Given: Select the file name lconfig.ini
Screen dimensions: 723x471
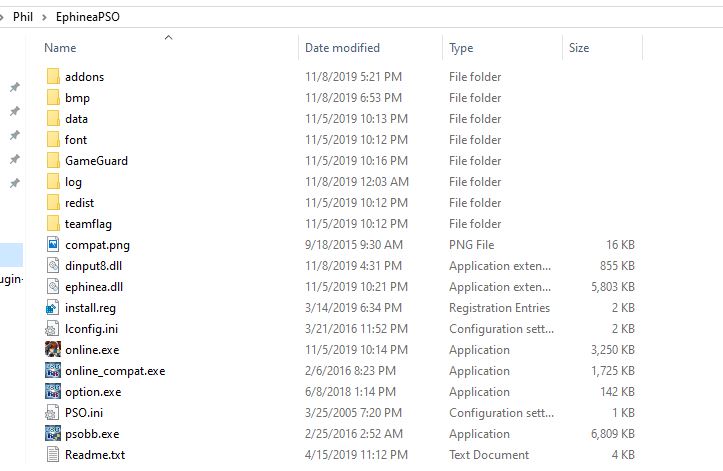Looking at the screenshot, I should 91,329.
